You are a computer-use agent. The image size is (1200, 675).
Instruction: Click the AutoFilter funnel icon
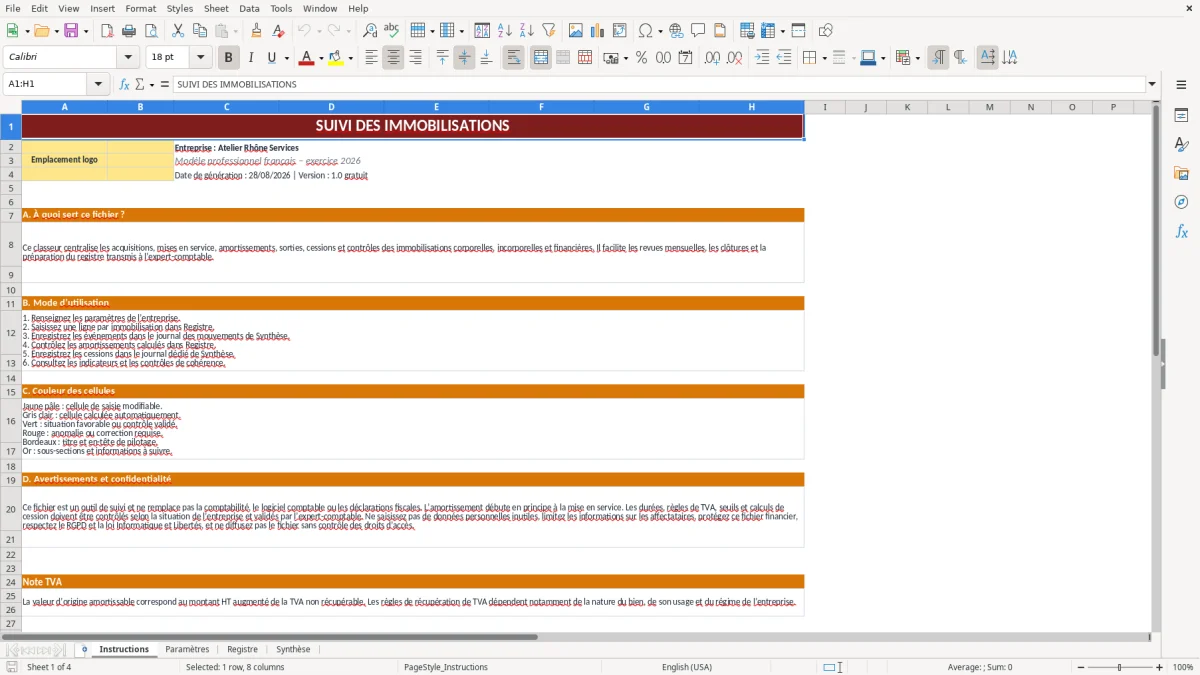pos(548,31)
